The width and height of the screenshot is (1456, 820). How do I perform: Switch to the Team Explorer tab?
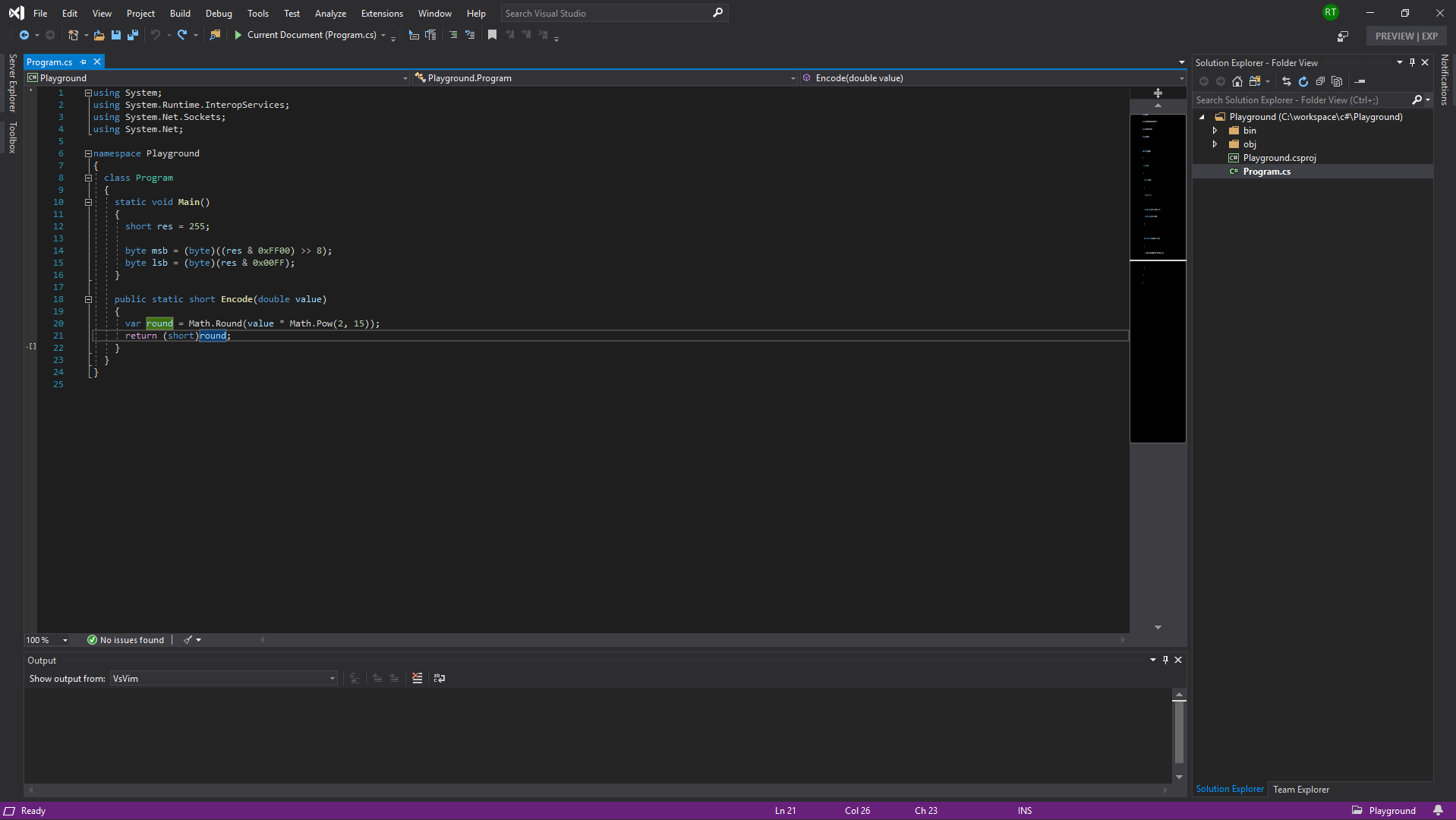1300,790
